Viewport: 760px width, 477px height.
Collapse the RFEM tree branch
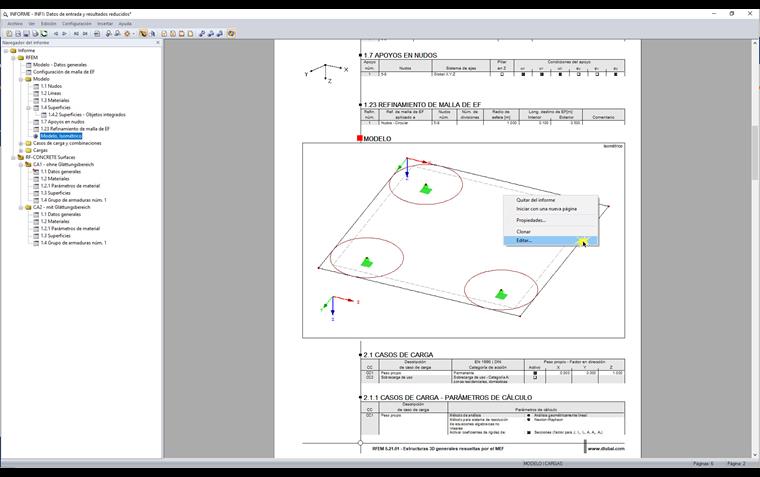[14, 57]
